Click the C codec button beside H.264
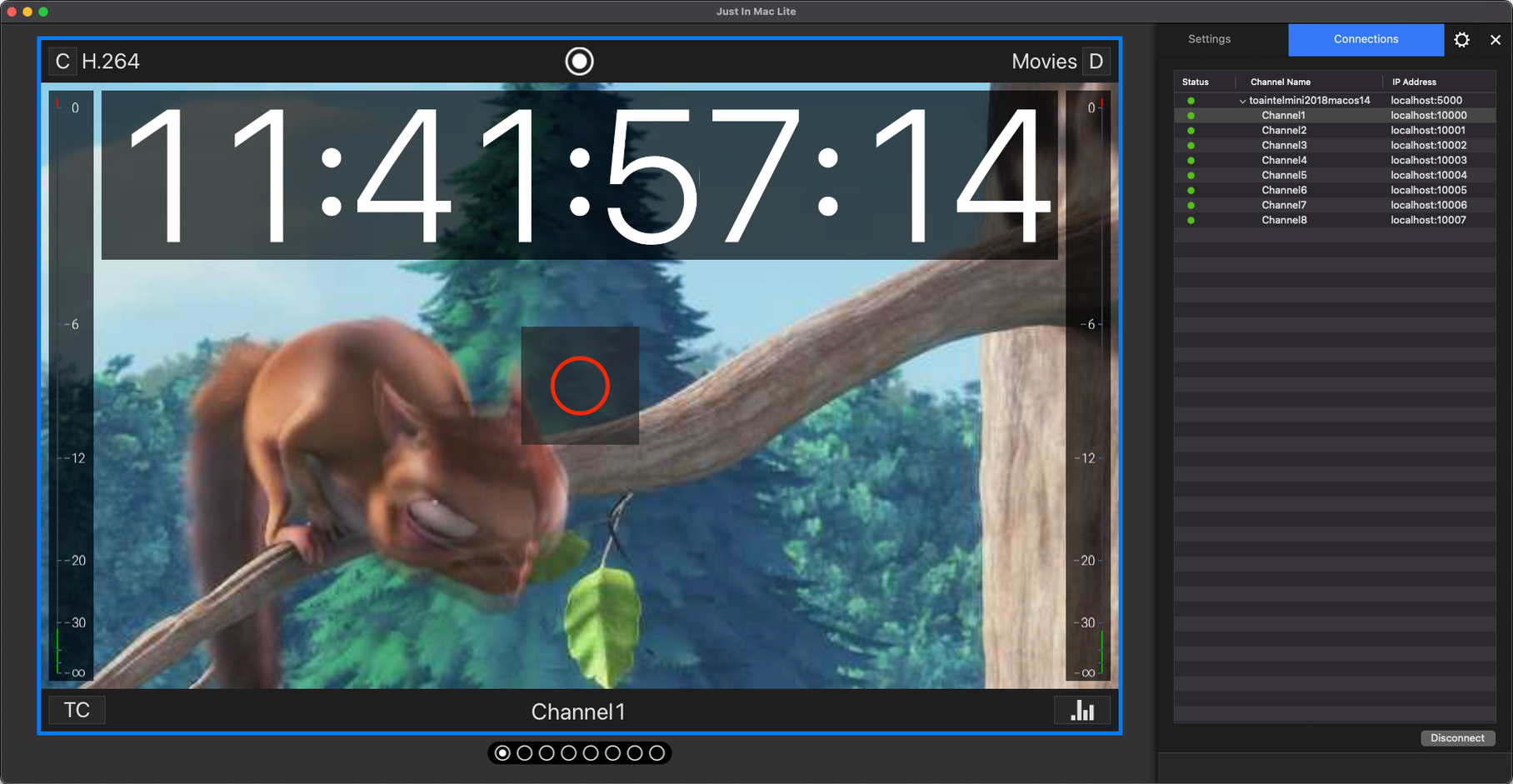The image size is (1513, 784). (x=62, y=62)
